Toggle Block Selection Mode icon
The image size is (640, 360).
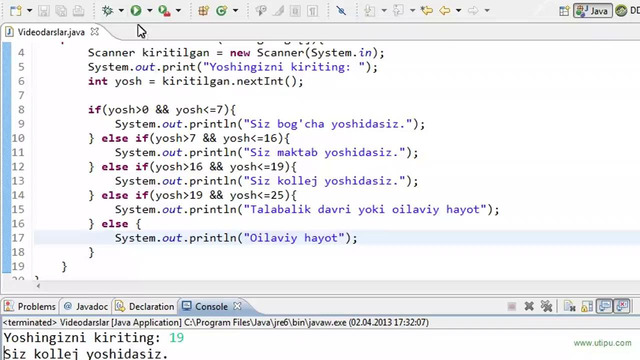point(295,11)
